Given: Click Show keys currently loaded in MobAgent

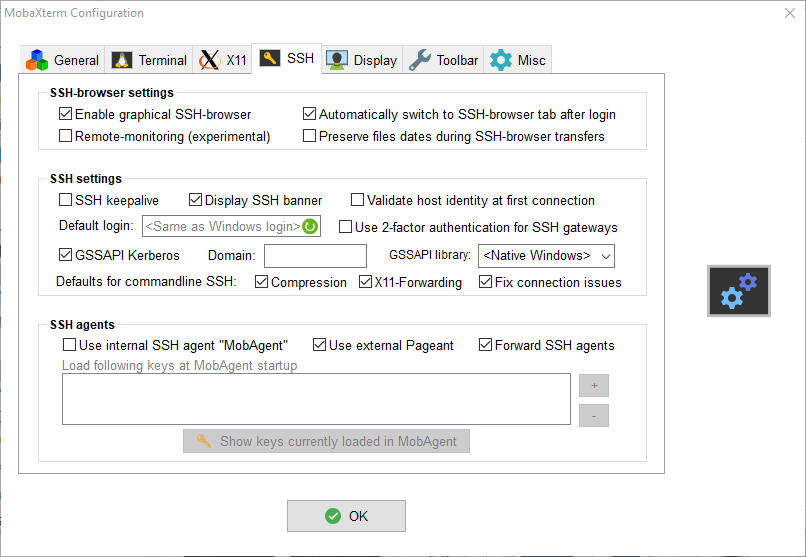Looking at the screenshot, I should tap(326, 441).
